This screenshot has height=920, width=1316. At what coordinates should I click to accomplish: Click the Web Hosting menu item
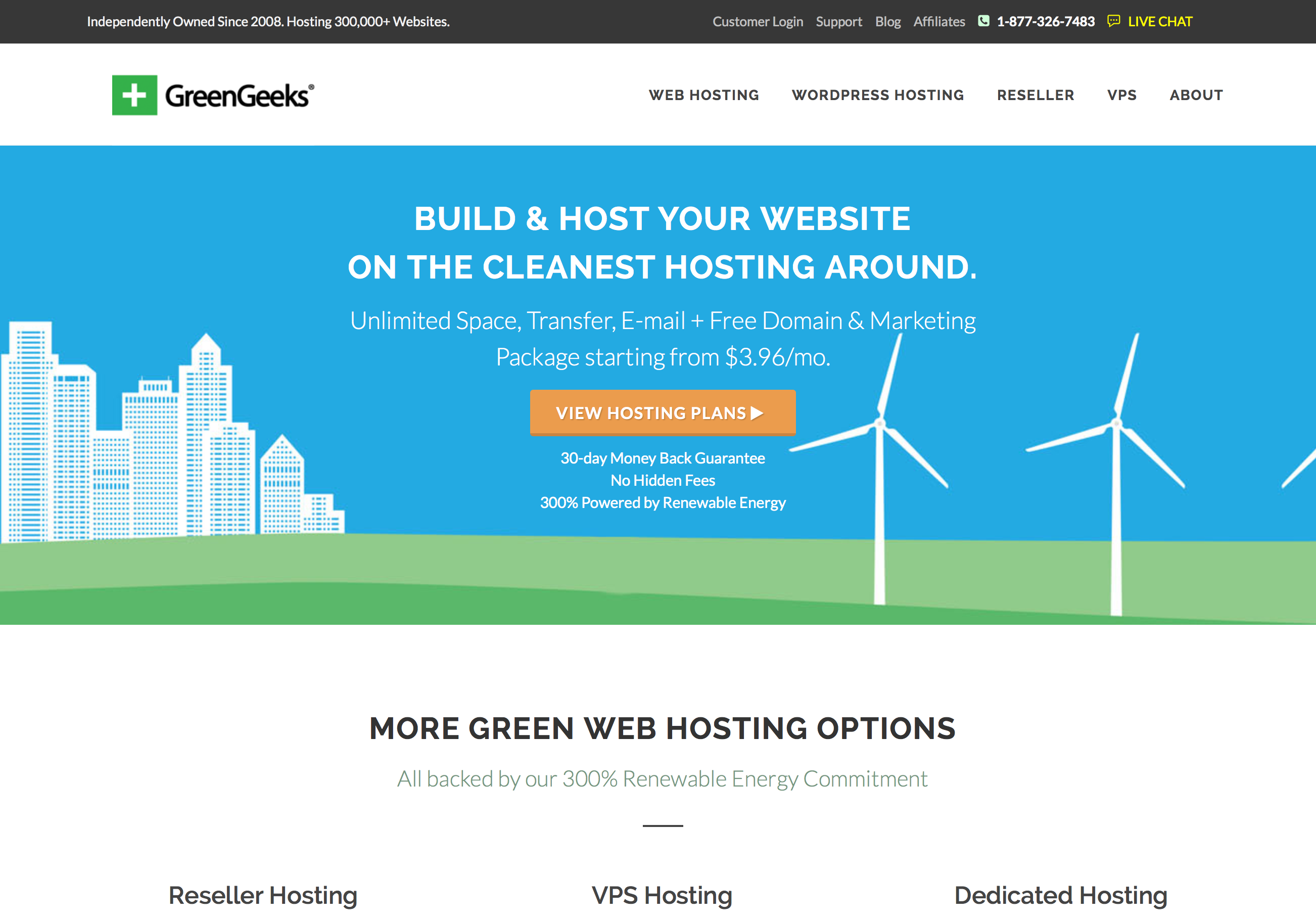702,95
